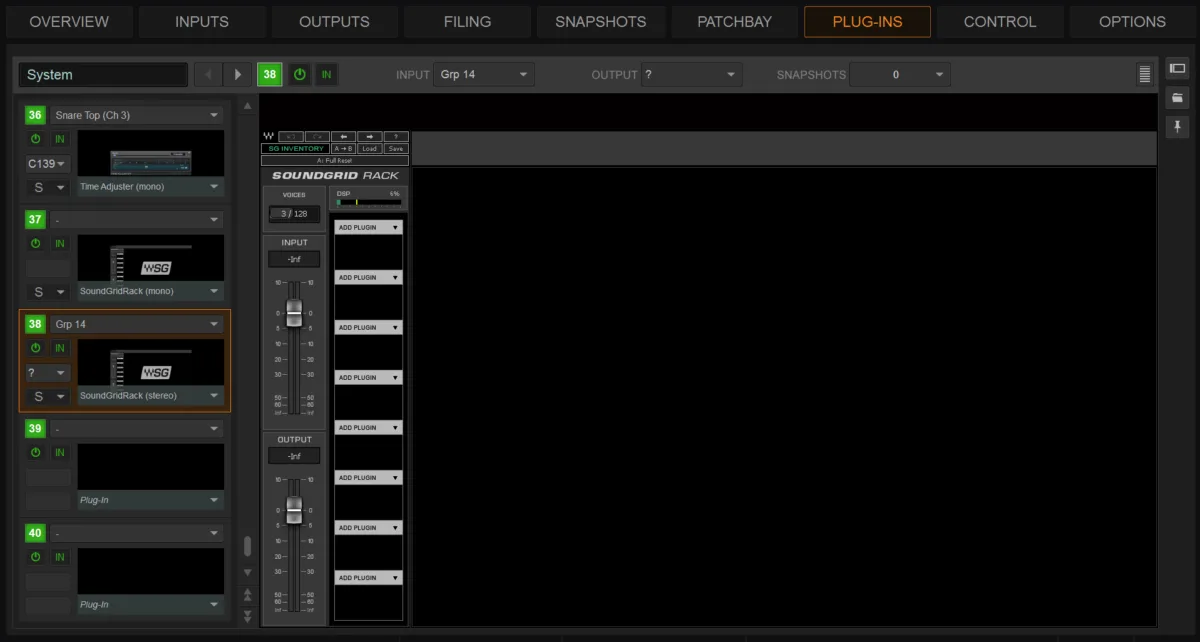Toggle IN button in header bar
The image size is (1200, 642).
[326, 74]
